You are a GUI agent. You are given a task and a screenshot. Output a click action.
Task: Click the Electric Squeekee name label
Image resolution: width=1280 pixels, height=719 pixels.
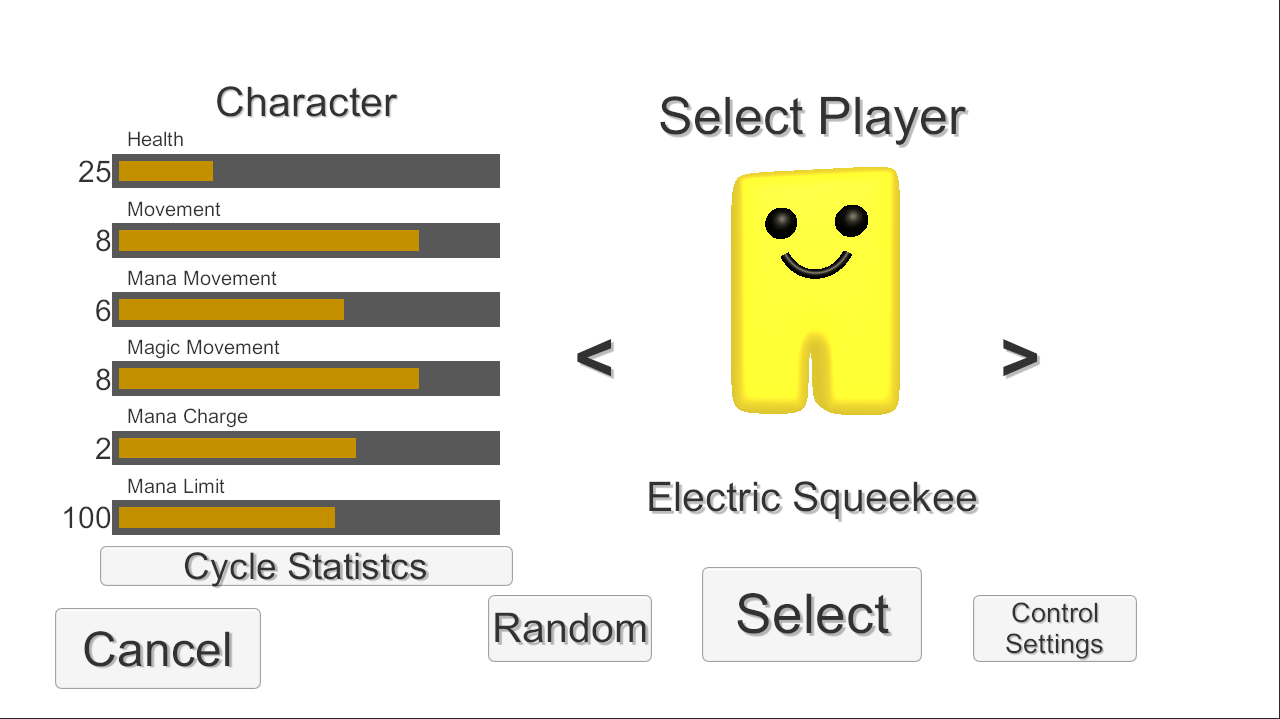pos(811,497)
